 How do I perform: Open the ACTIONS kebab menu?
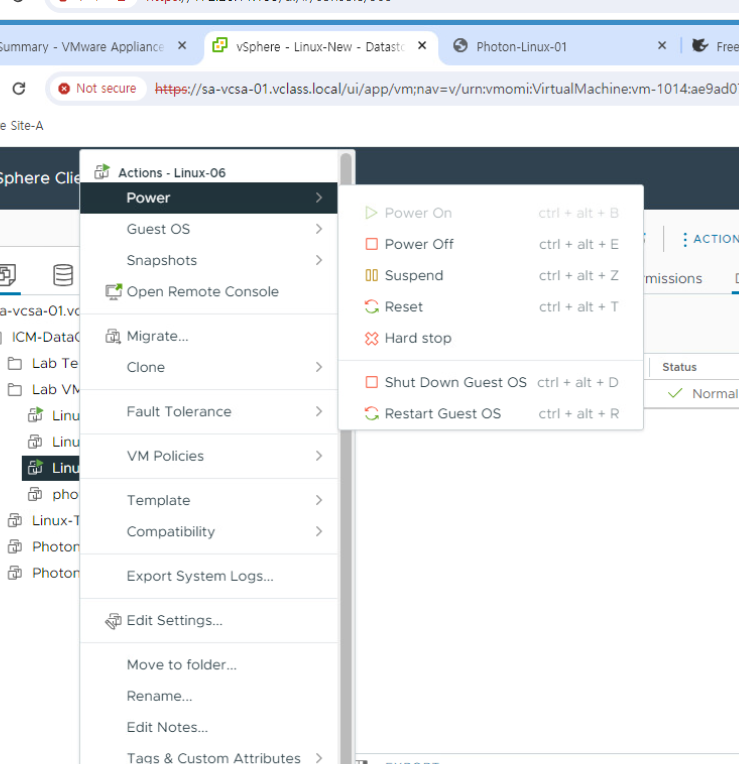point(685,239)
